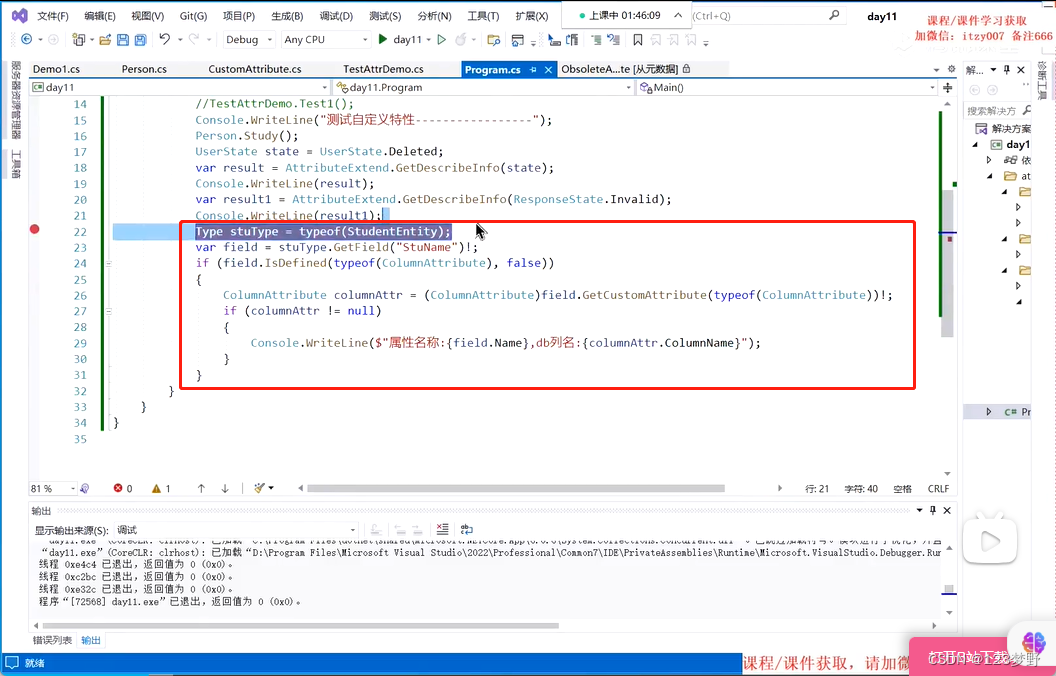Click the red error count indicator

123,488
